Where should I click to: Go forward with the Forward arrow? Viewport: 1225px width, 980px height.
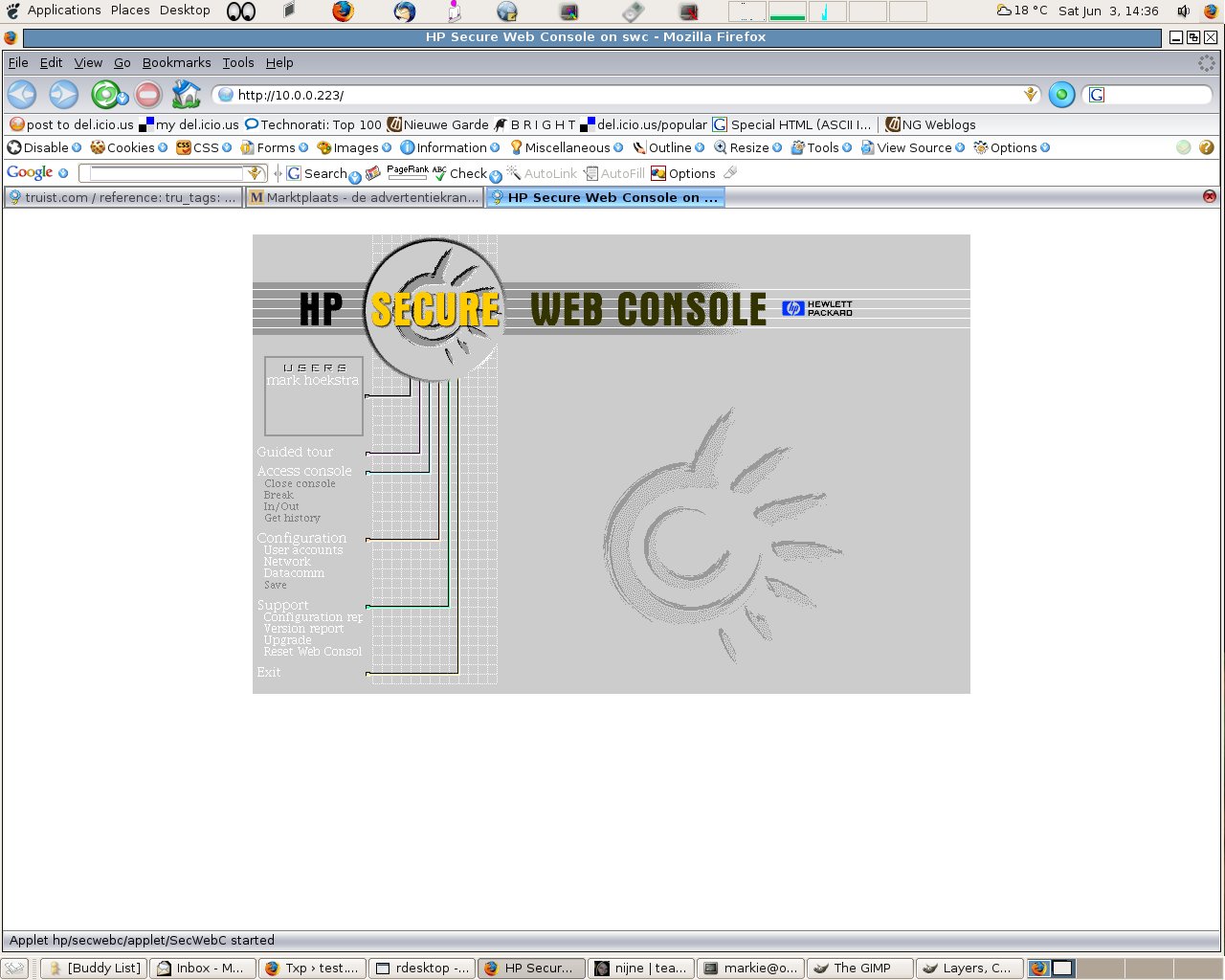pyautogui.click(x=63, y=95)
